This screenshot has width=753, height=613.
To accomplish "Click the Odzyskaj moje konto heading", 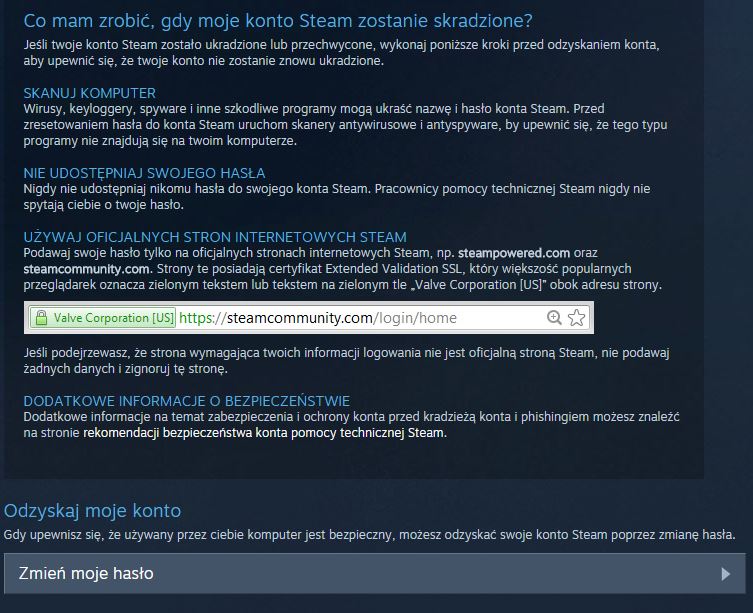I will coord(93,511).
